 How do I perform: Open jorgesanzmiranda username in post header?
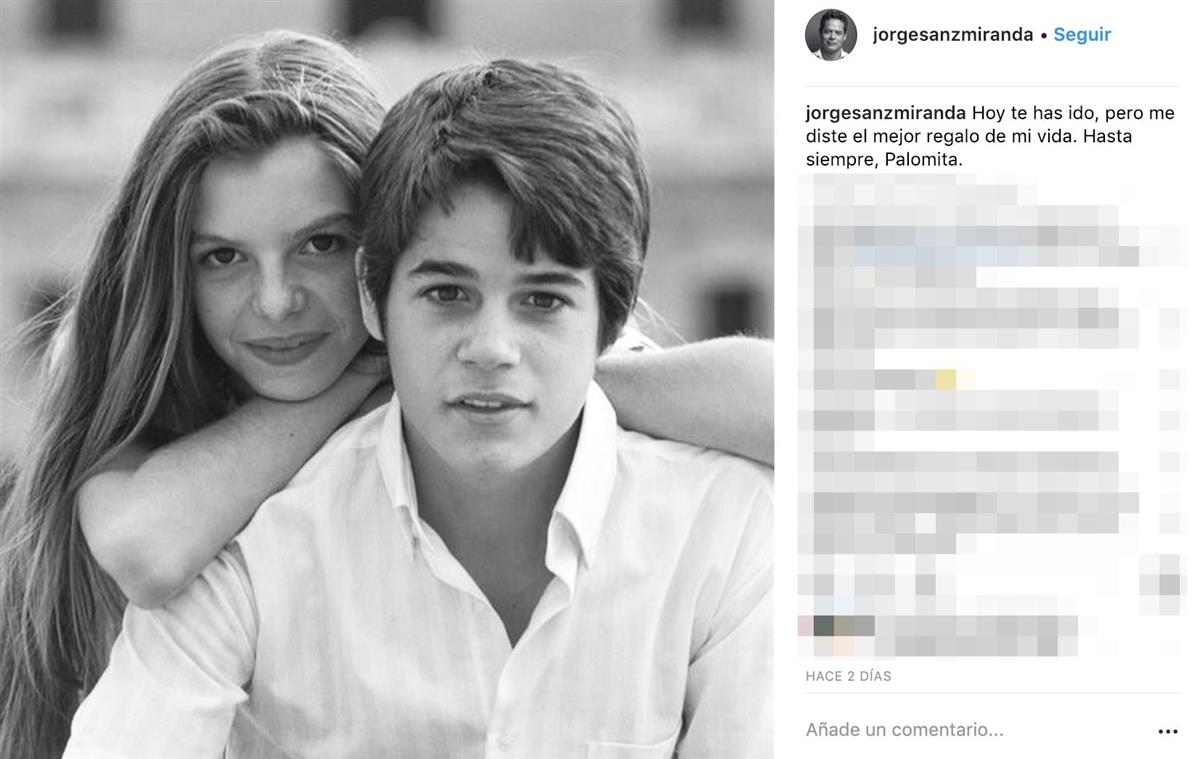pos(953,35)
